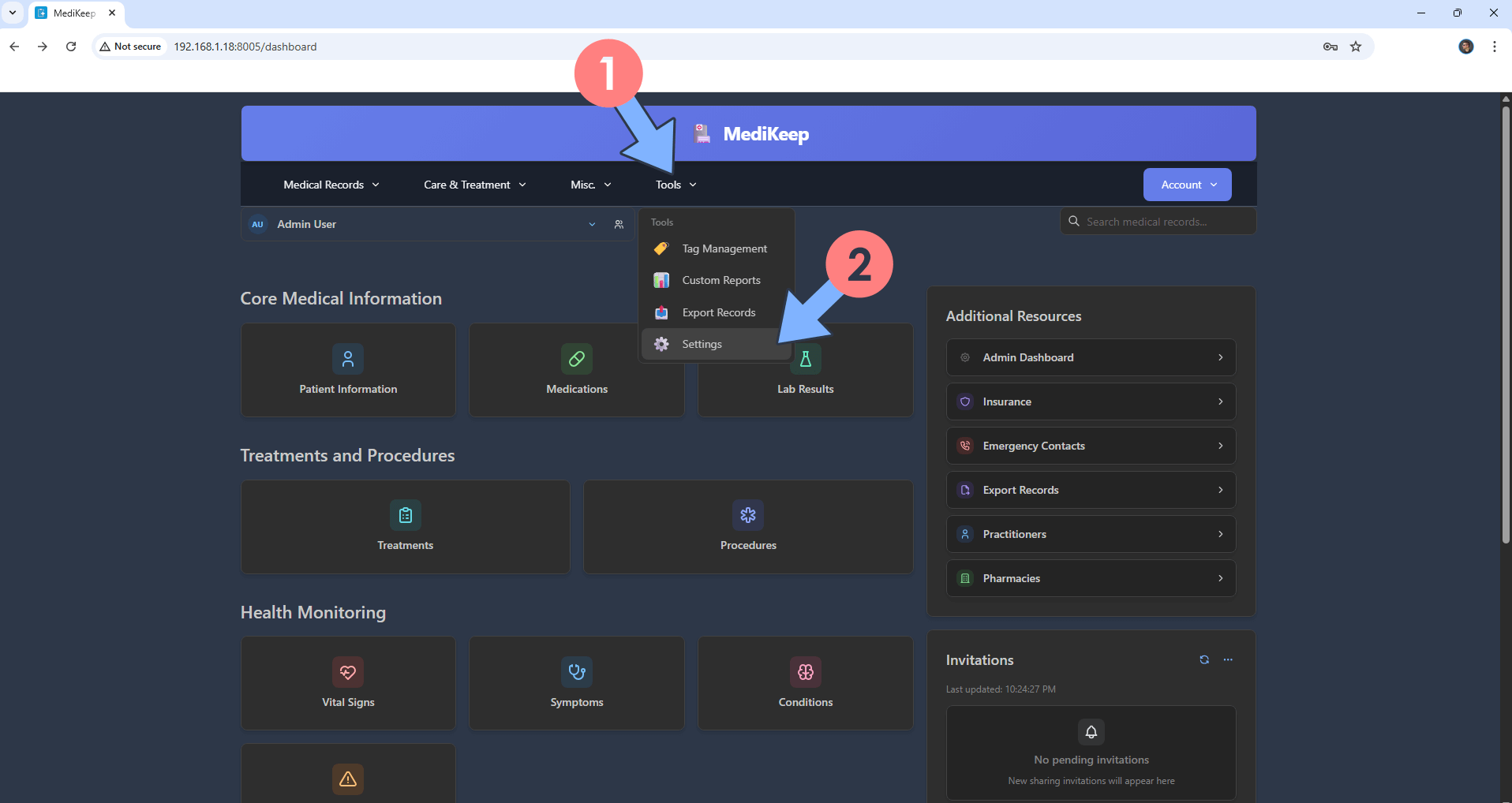Refresh the Invitations panel
The width and height of the screenshot is (1512, 803).
coord(1204,660)
